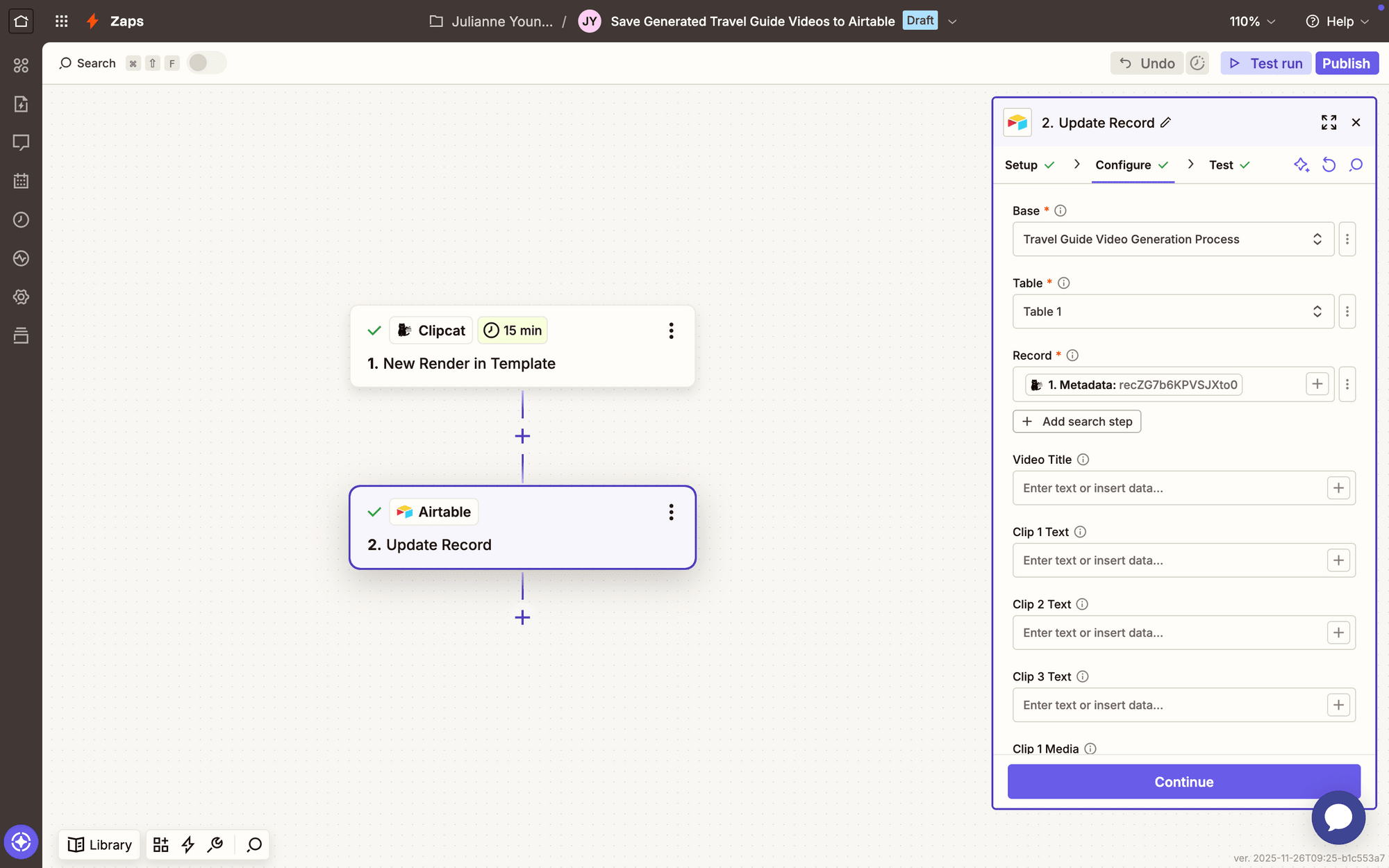Open Zap history via the clock sidebar icon
Screen dimensions: 1389x868
tap(21, 219)
